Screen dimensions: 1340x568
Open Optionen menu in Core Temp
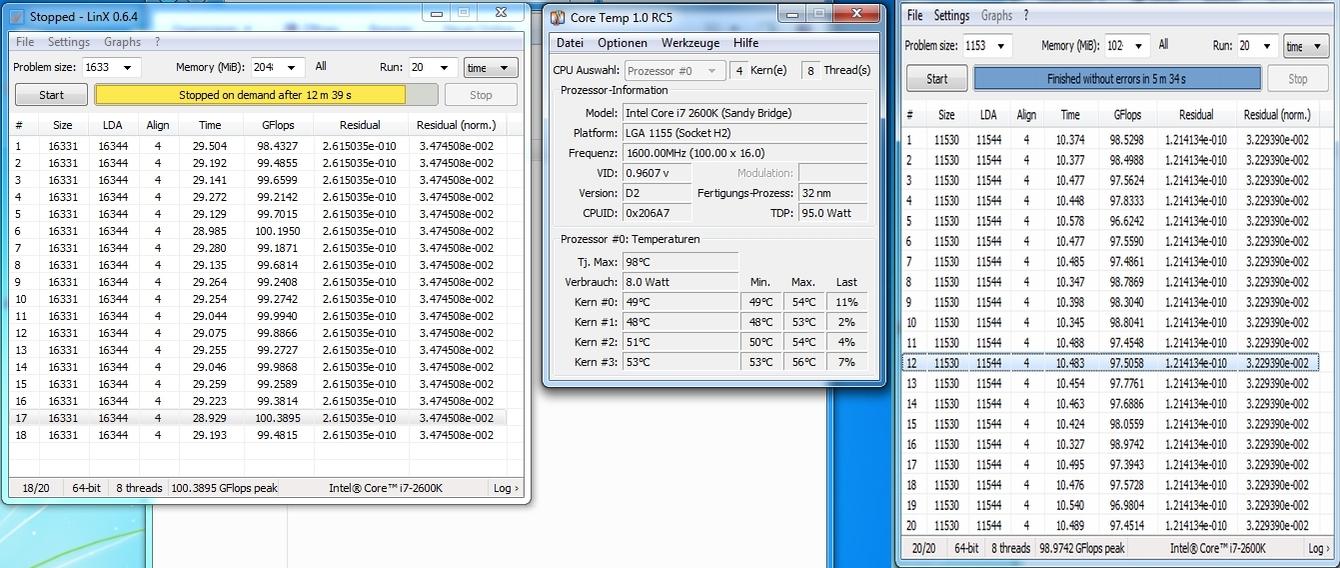(x=622, y=43)
